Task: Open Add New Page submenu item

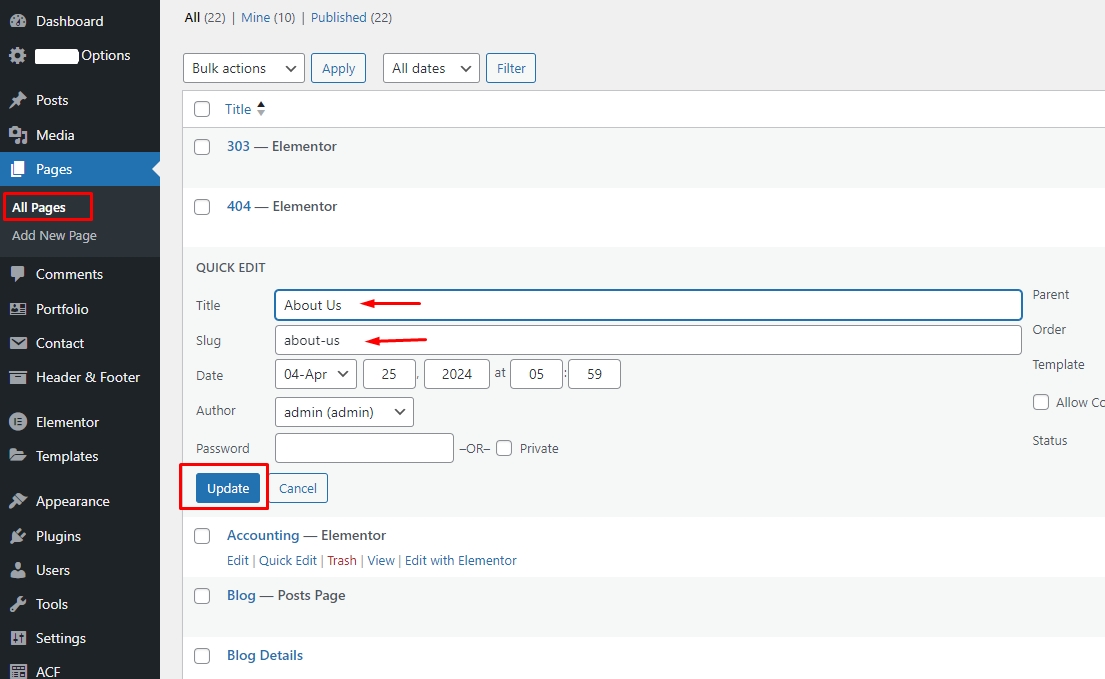Action: coord(54,235)
